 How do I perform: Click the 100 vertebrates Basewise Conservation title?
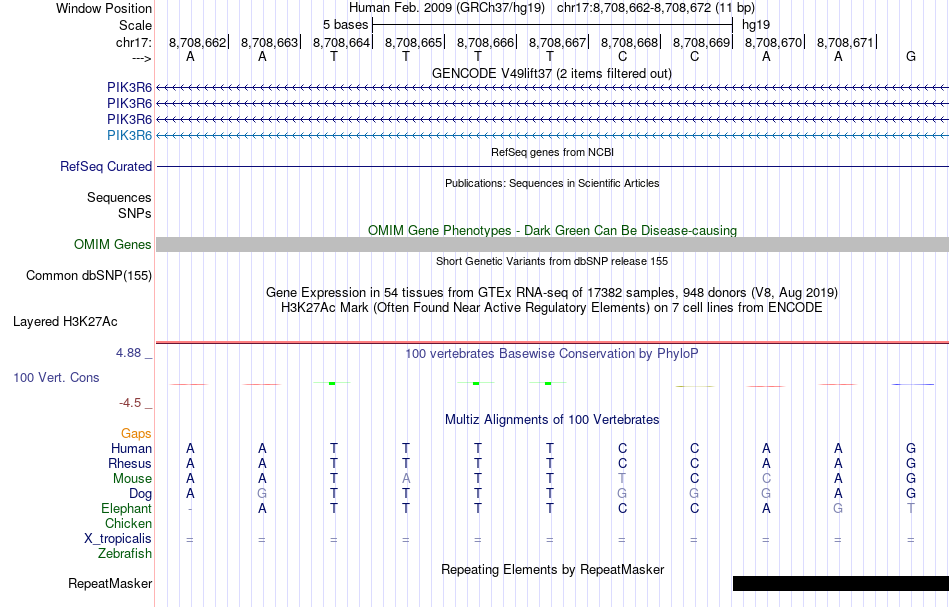click(x=552, y=353)
